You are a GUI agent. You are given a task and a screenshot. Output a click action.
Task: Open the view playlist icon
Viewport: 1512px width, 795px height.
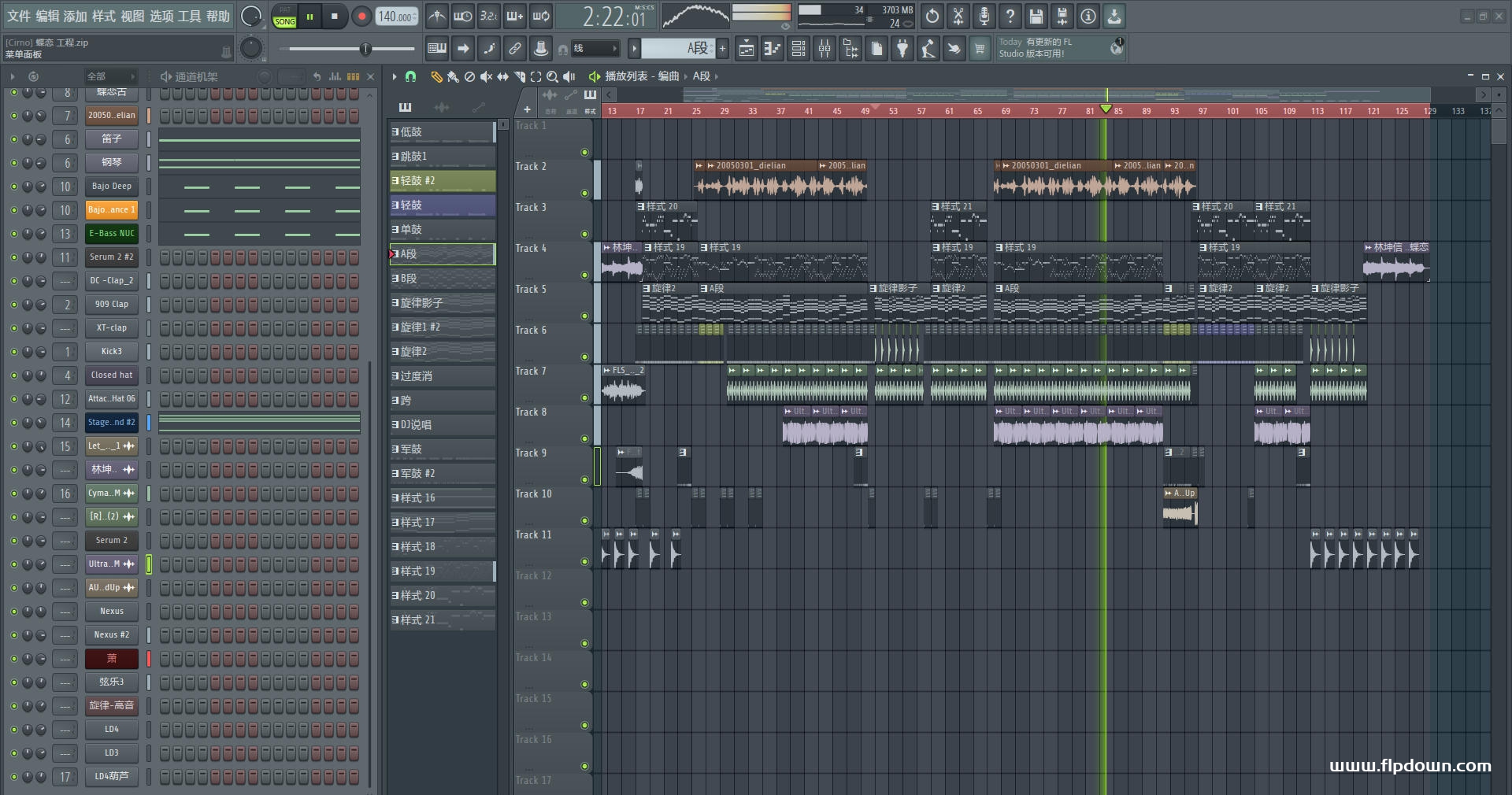pyautogui.click(x=746, y=49)
